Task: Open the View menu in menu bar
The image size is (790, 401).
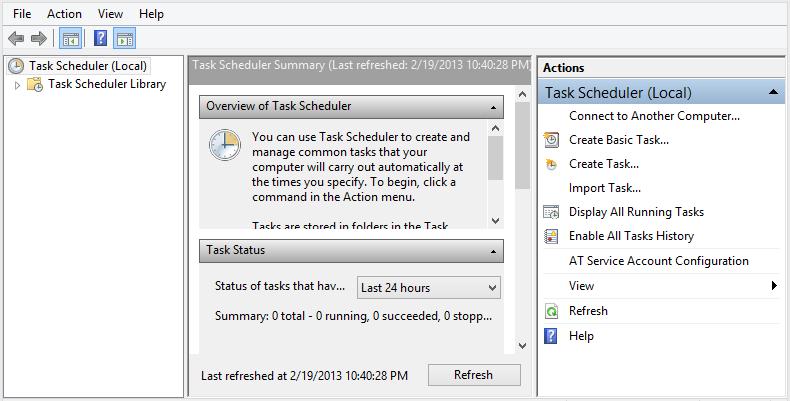Action: [x=111, y=14]
